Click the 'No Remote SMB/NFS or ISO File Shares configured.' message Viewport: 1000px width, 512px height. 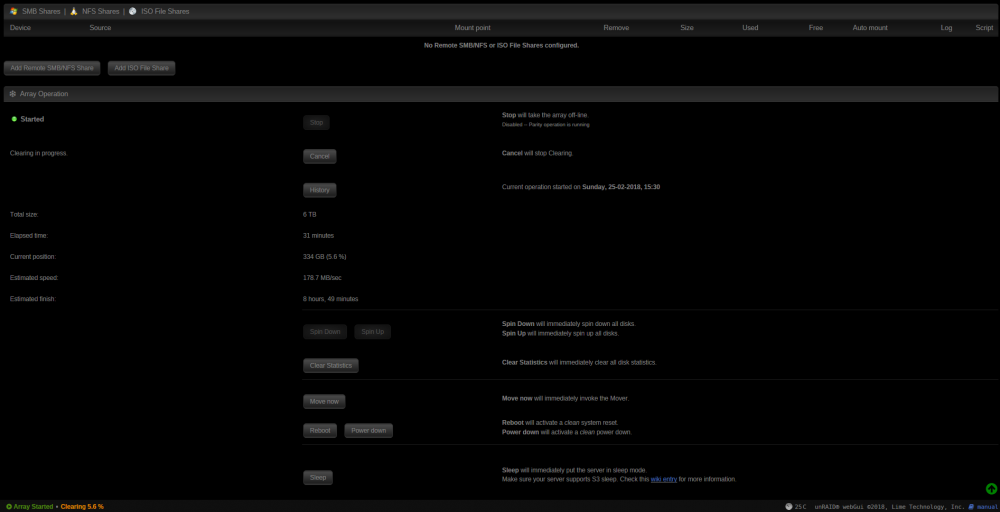[x=501, y=46]
